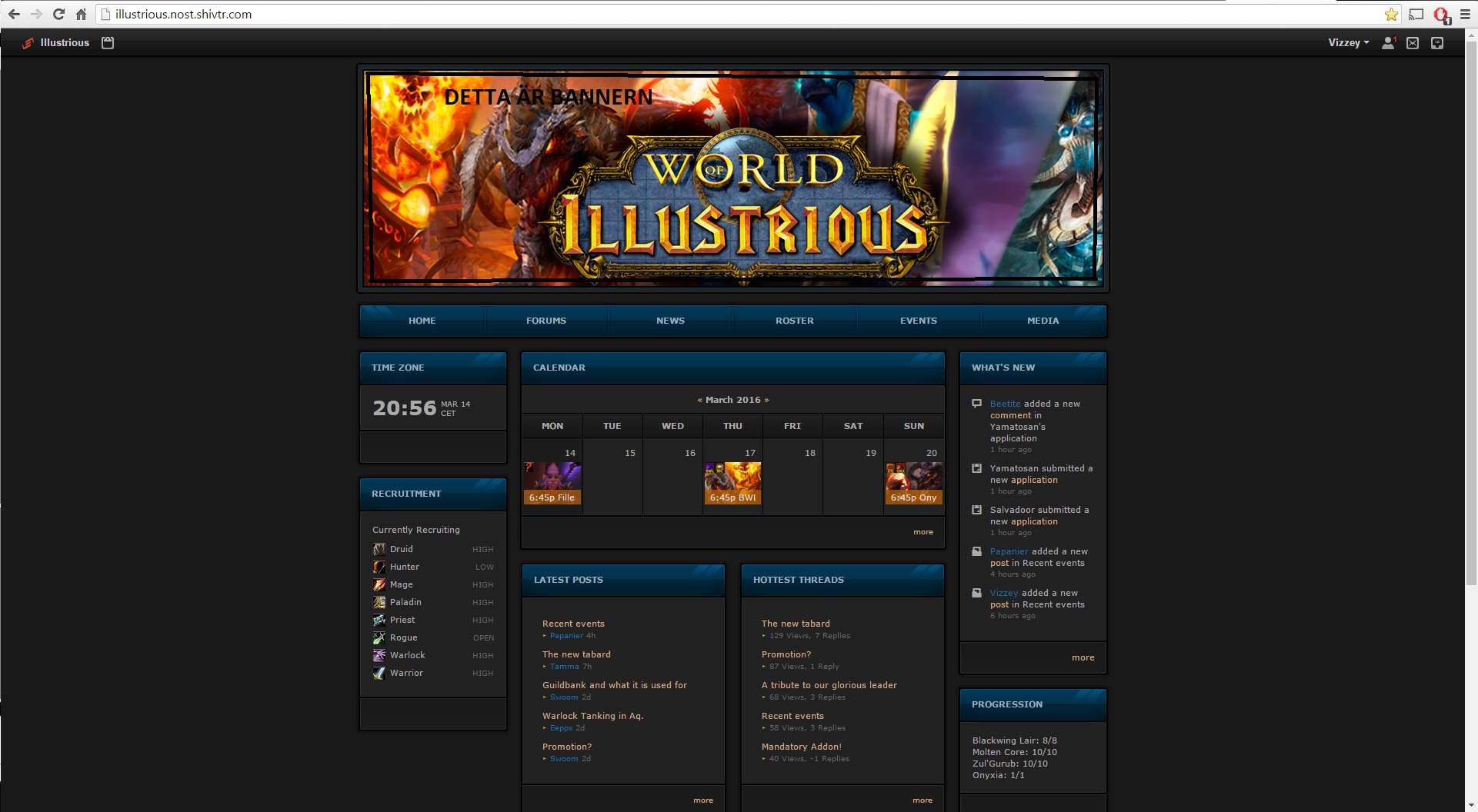Open the clipboard icon beside Illustrious
The image size is (1478, 812).
pyautogui.click(x=108, y=43)
